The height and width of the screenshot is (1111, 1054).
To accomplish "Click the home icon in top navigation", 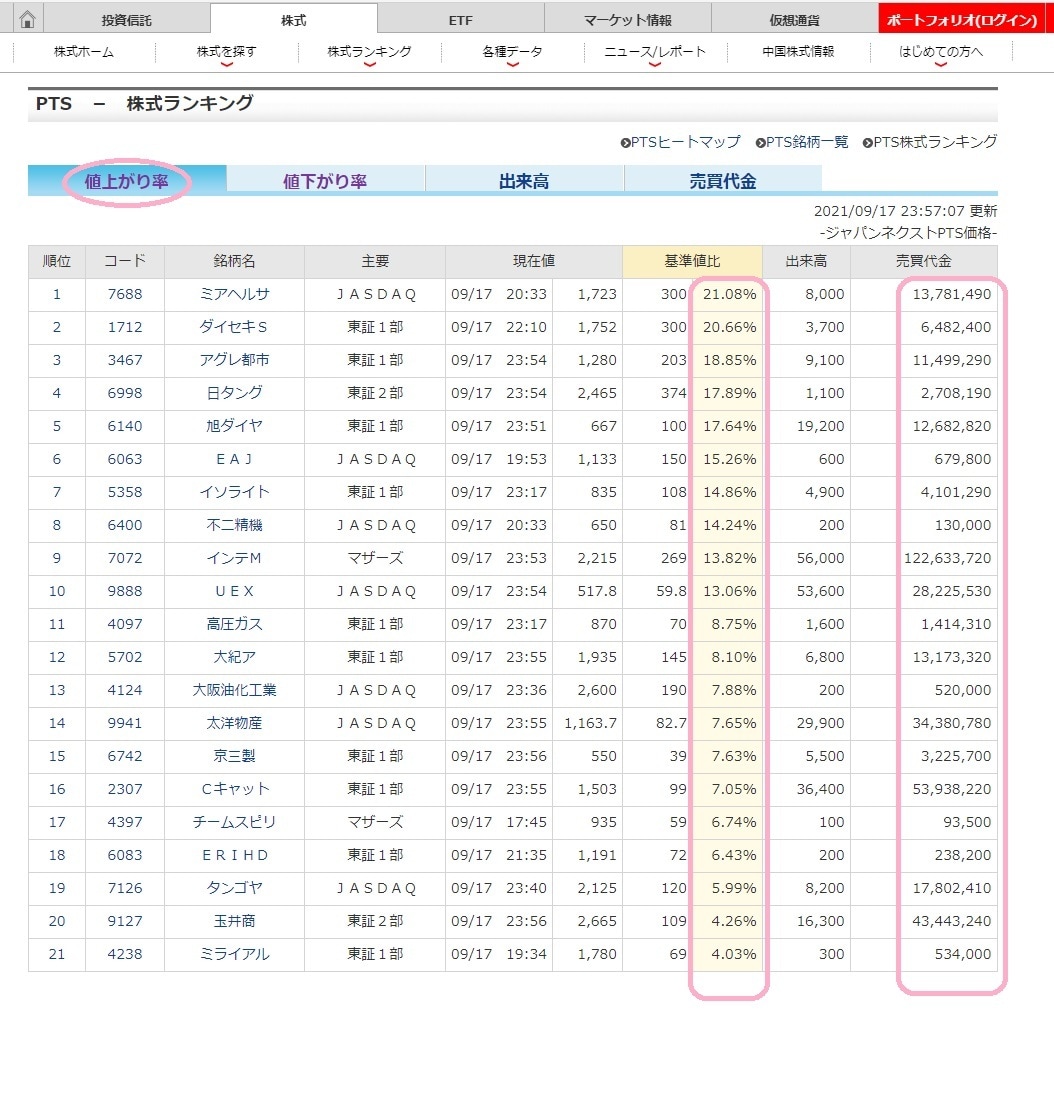I will point(27,18).
